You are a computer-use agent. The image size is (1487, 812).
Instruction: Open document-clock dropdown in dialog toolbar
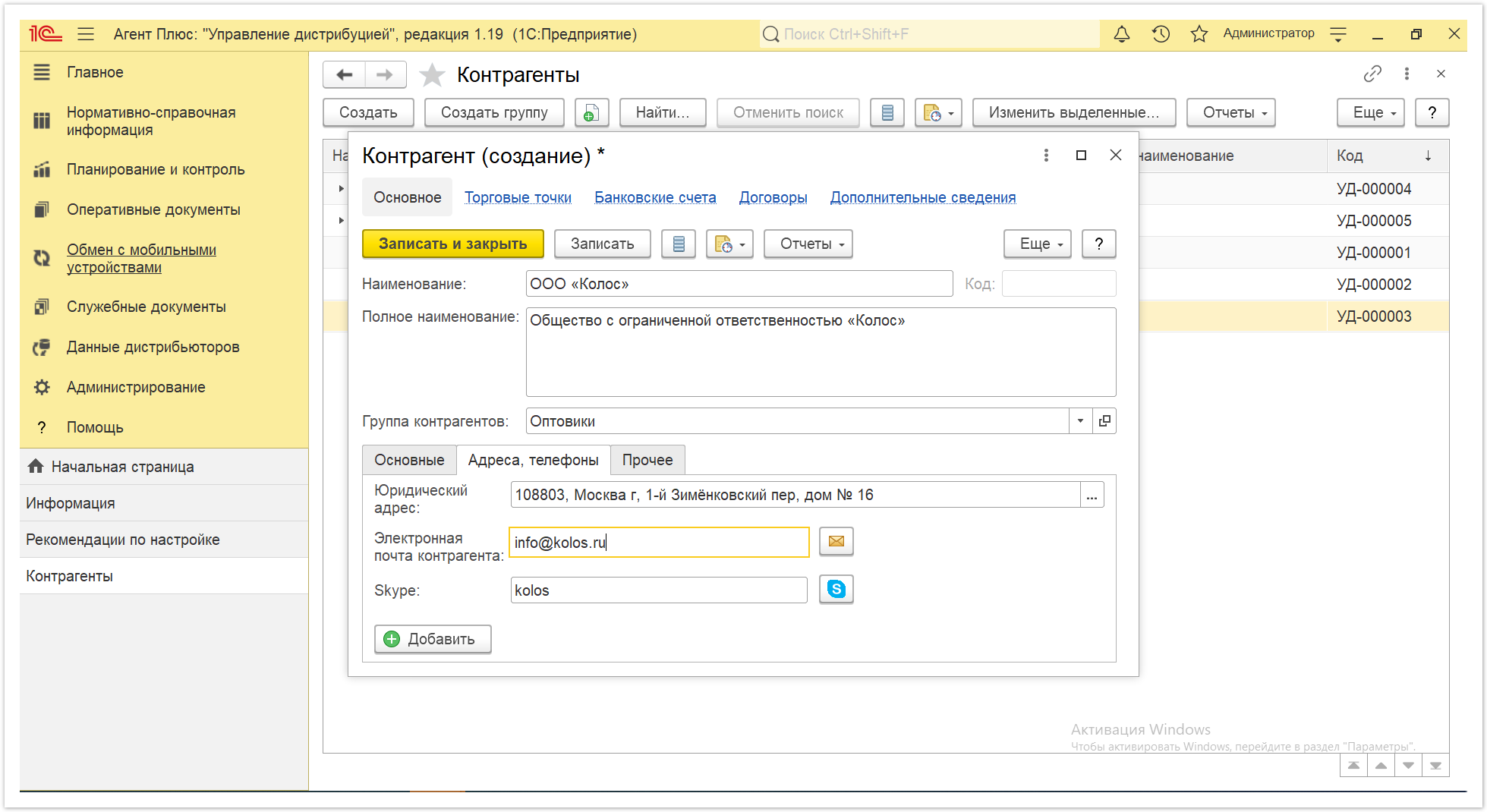tap(729, 244)
